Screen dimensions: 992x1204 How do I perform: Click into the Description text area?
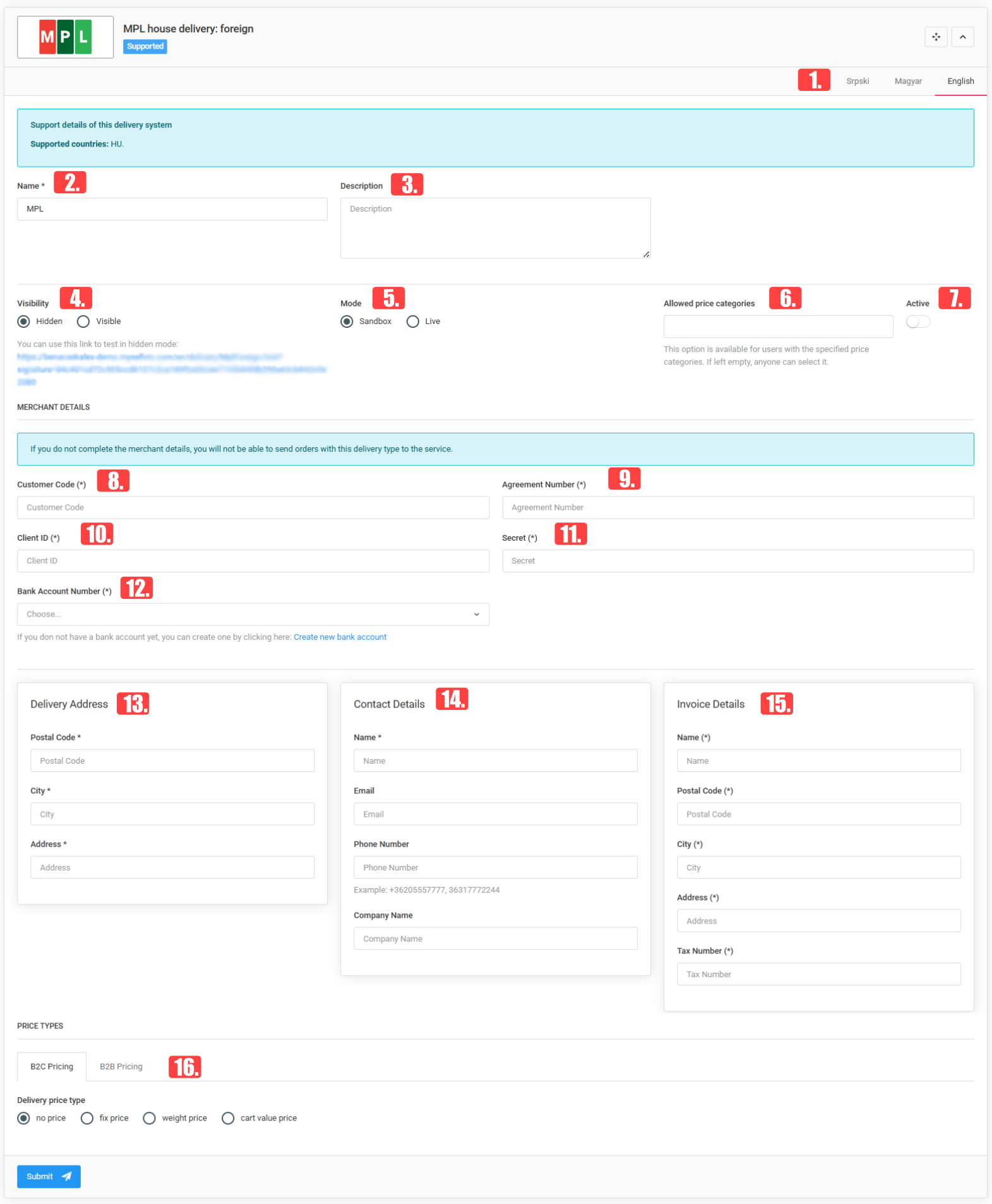(x=496, y=228)
